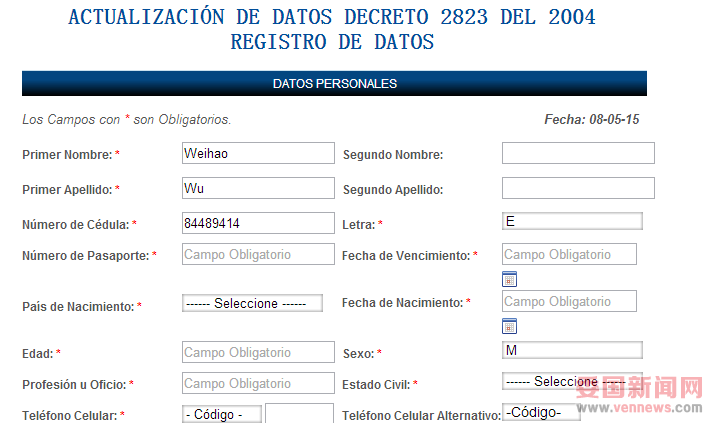Click the 'Primer Nombre:' label
The image size is (711, 423).
tap(67, 155)
